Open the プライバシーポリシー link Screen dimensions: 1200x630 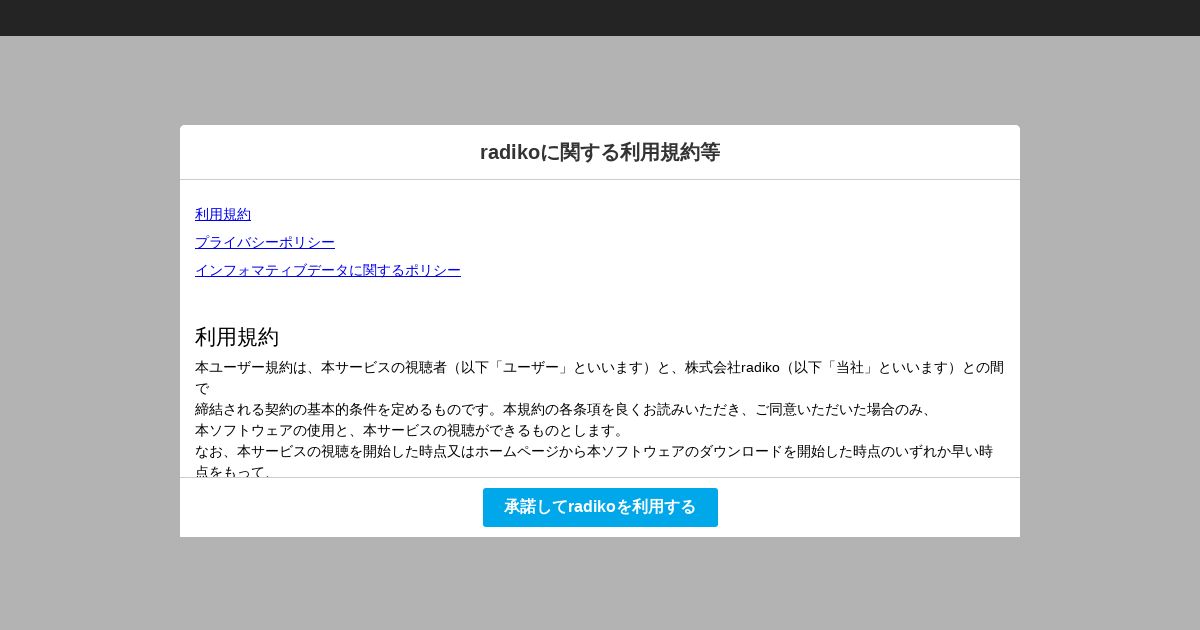click(265, 242)
